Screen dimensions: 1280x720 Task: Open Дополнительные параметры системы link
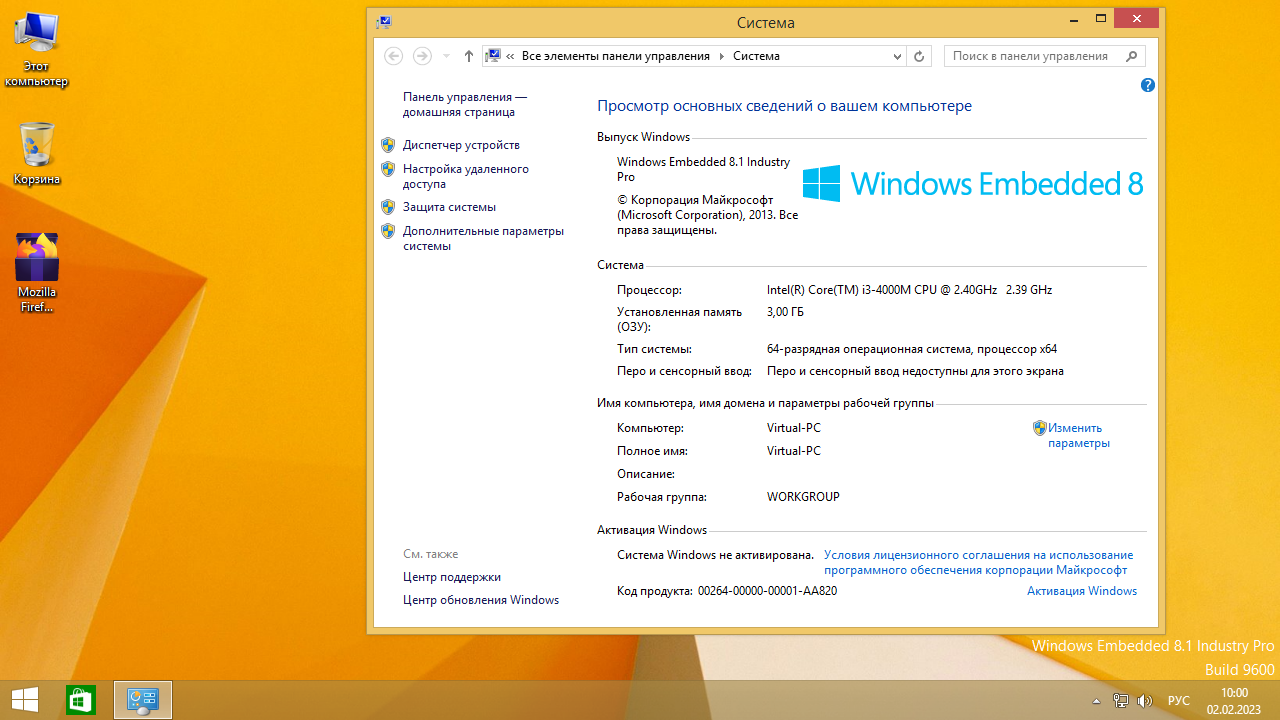pos(483,238)
